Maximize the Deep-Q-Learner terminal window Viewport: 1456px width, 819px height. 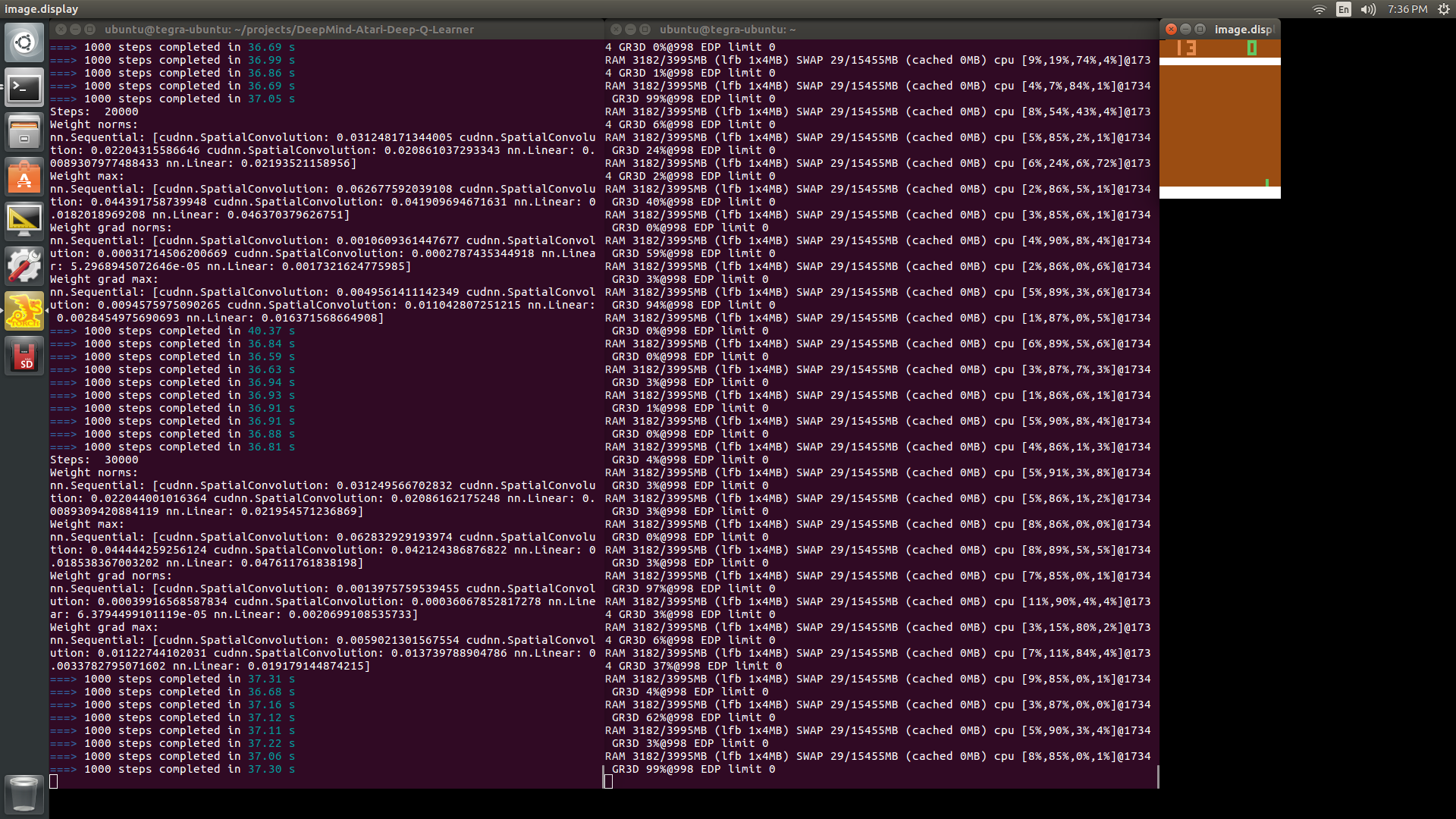[x=89, y=29]
